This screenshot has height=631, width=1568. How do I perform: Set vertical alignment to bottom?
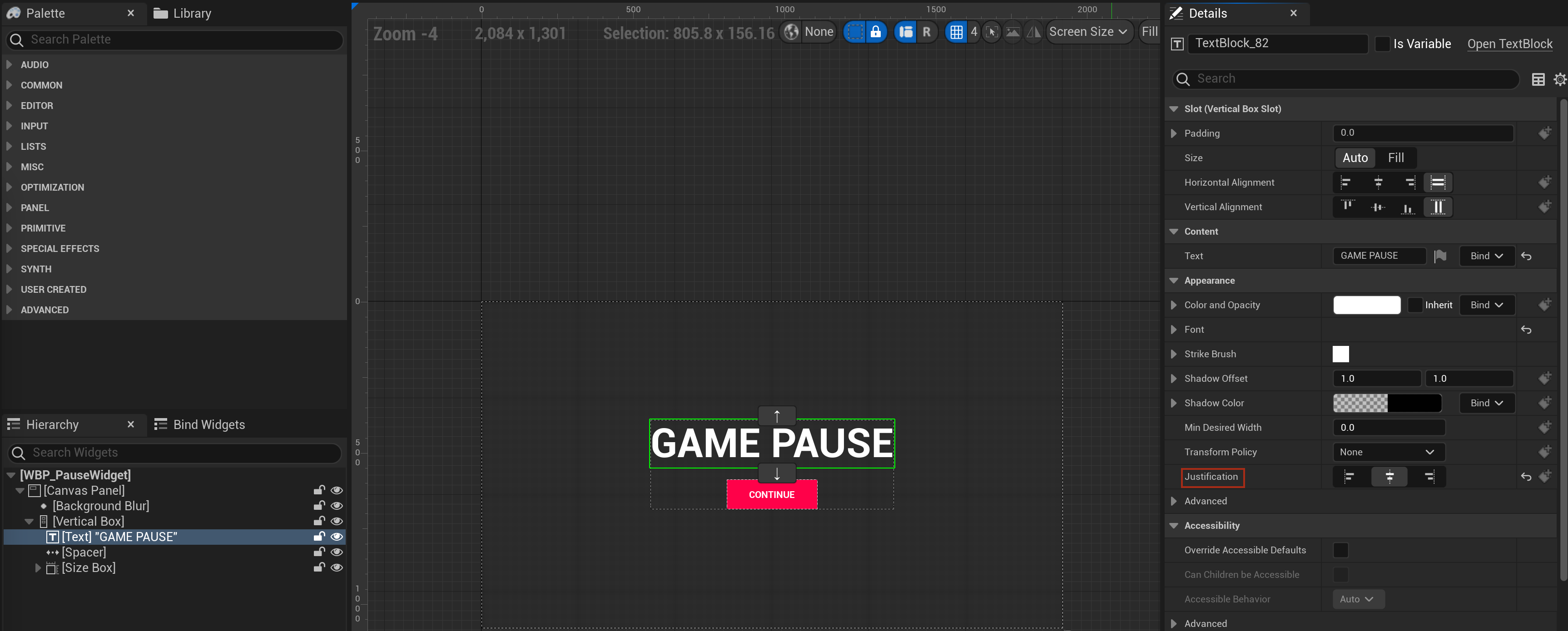tap(1408, 207)
